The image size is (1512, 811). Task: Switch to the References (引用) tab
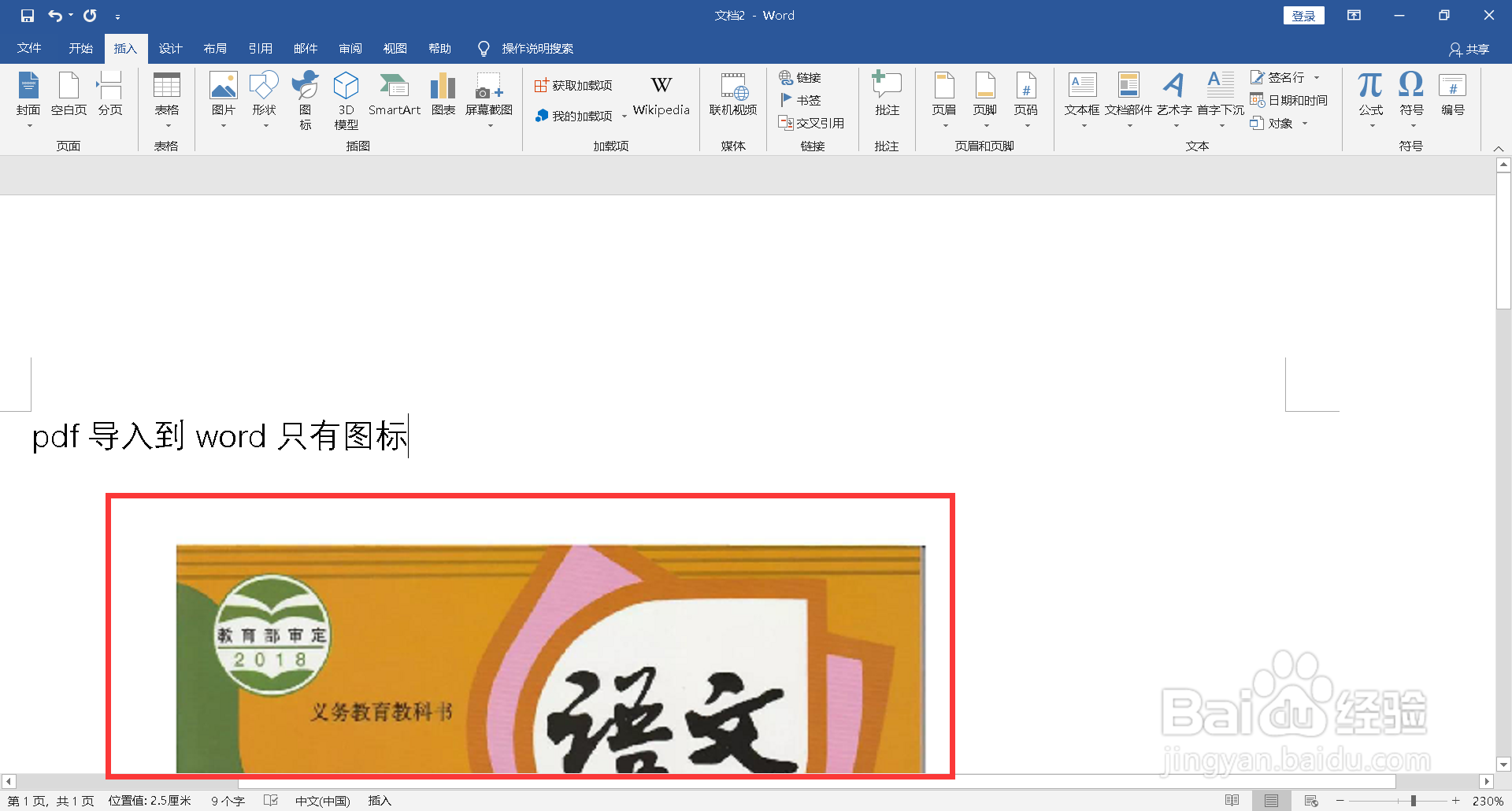260,48
